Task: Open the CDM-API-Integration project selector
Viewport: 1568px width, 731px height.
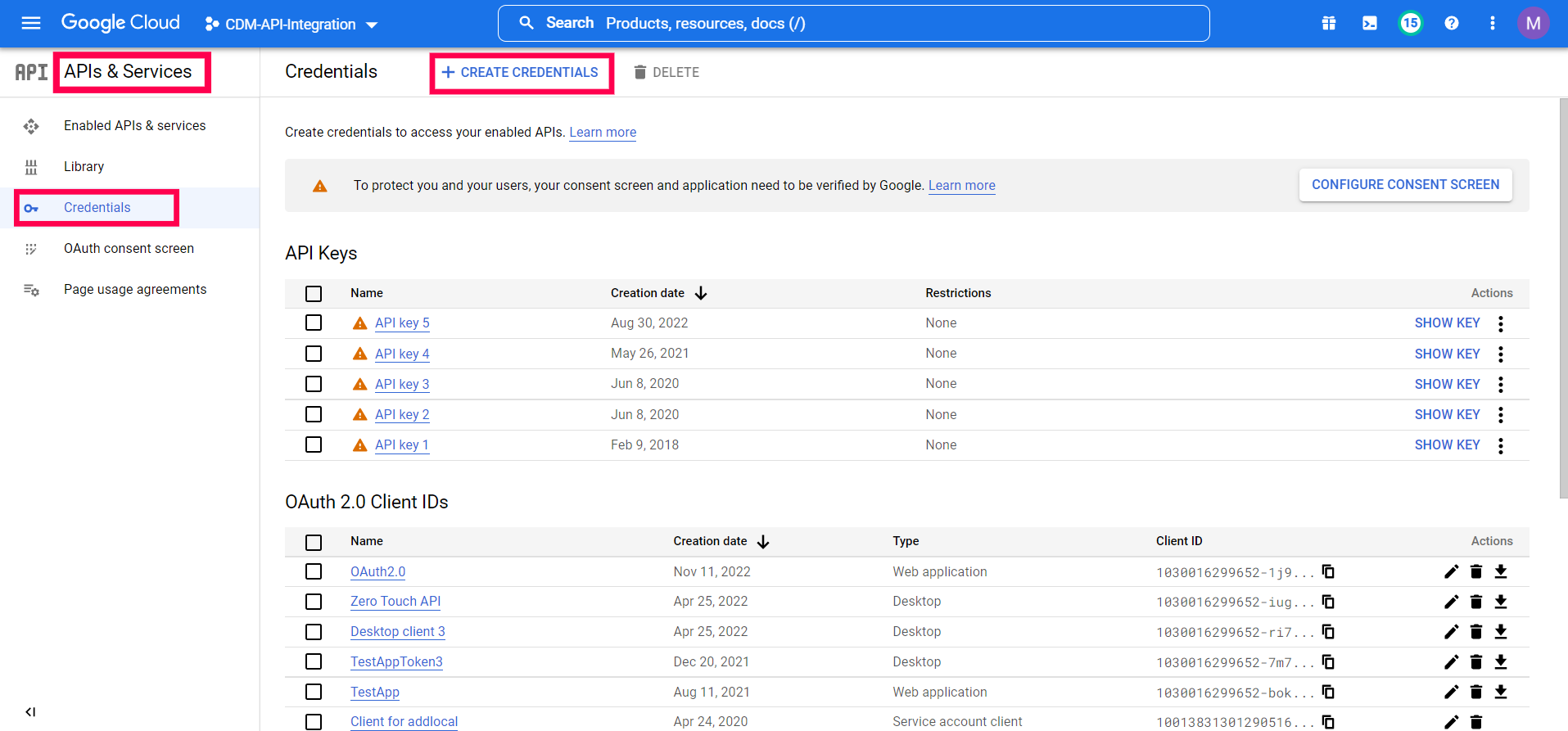Action: point(291,25)
